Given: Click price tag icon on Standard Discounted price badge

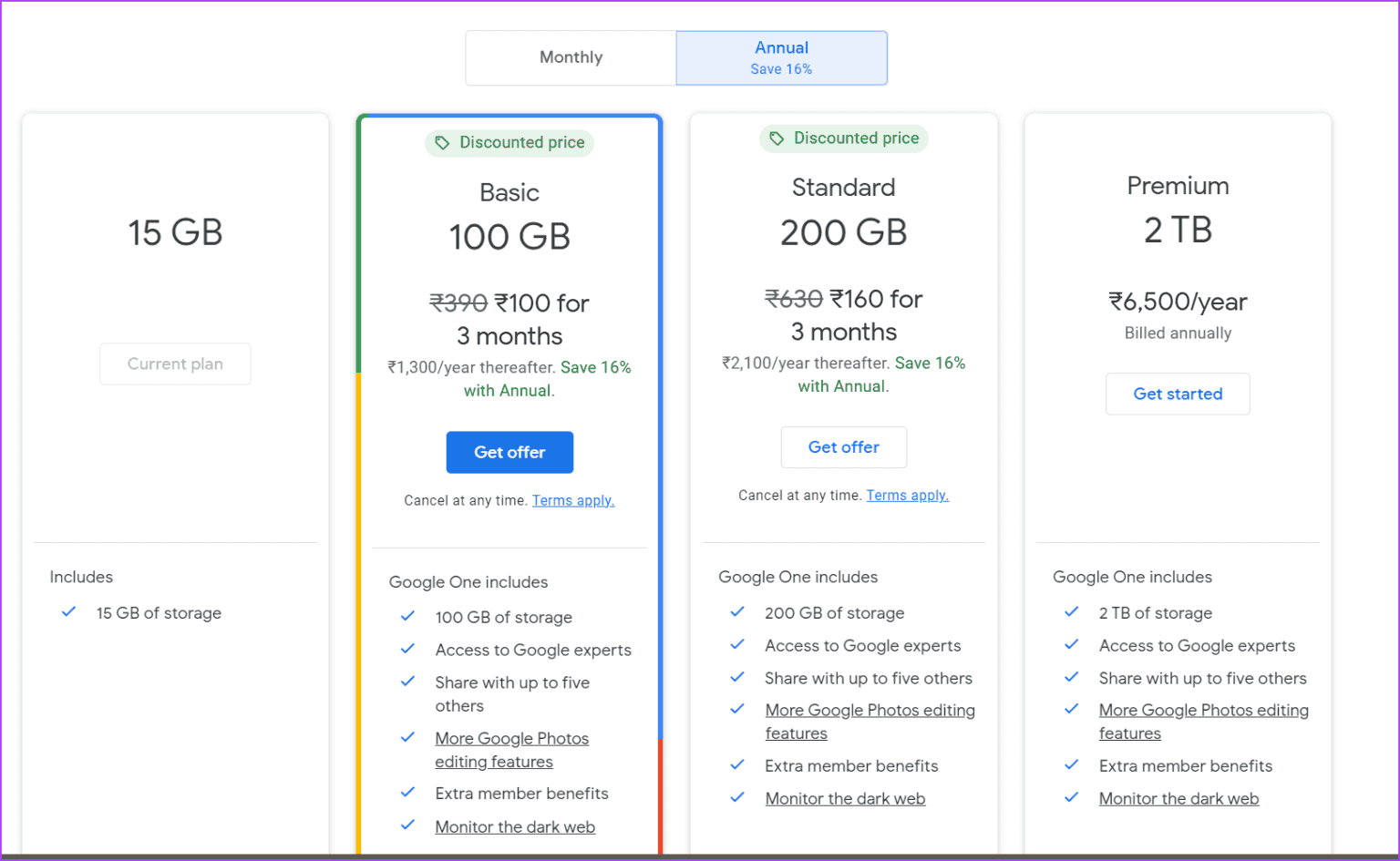Looking at the screenshot, I should (777, 138).
